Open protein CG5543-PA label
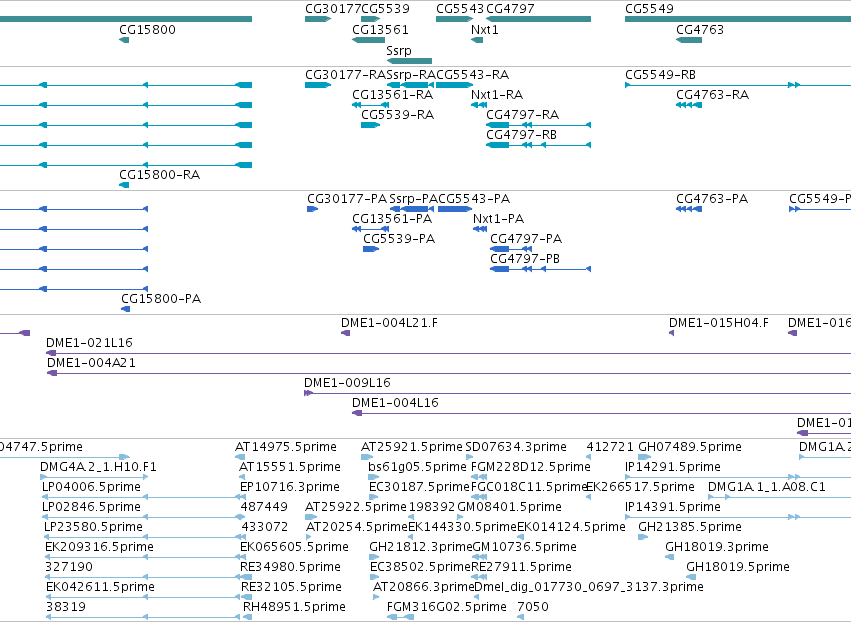851x622 pixels. pos(474,199)
